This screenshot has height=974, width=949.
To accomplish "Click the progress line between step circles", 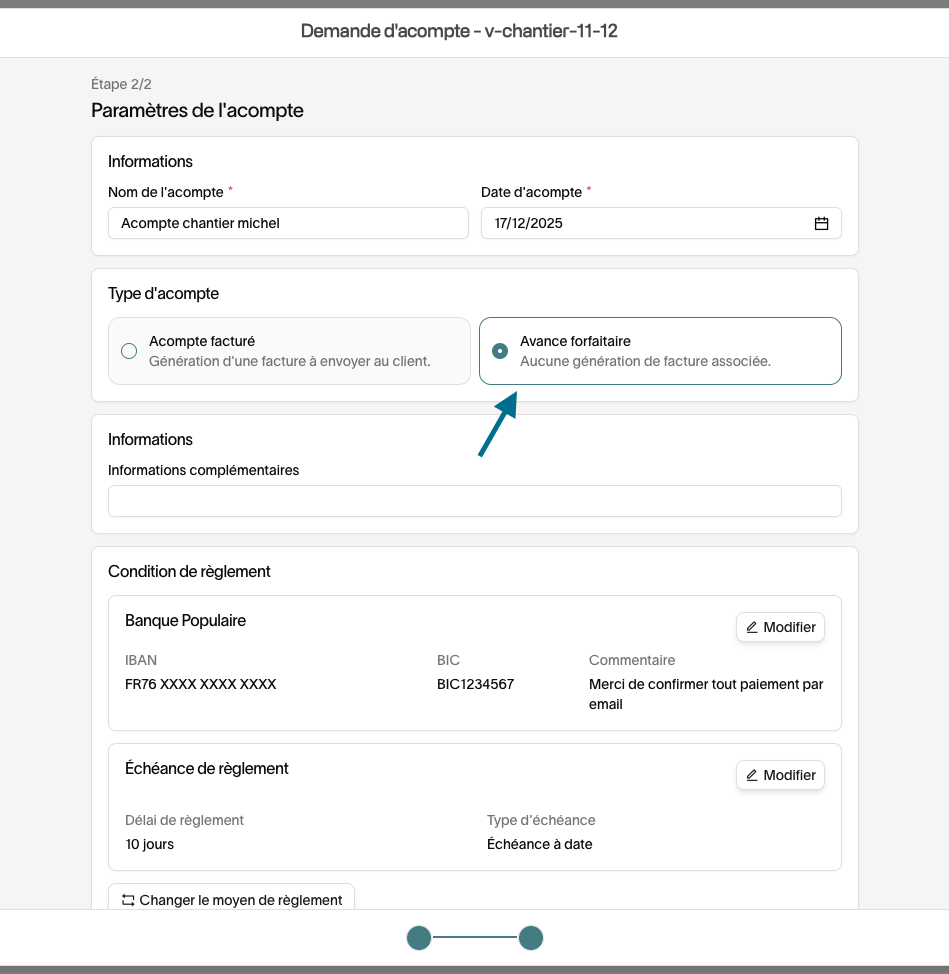I will [x=475, y=937].
